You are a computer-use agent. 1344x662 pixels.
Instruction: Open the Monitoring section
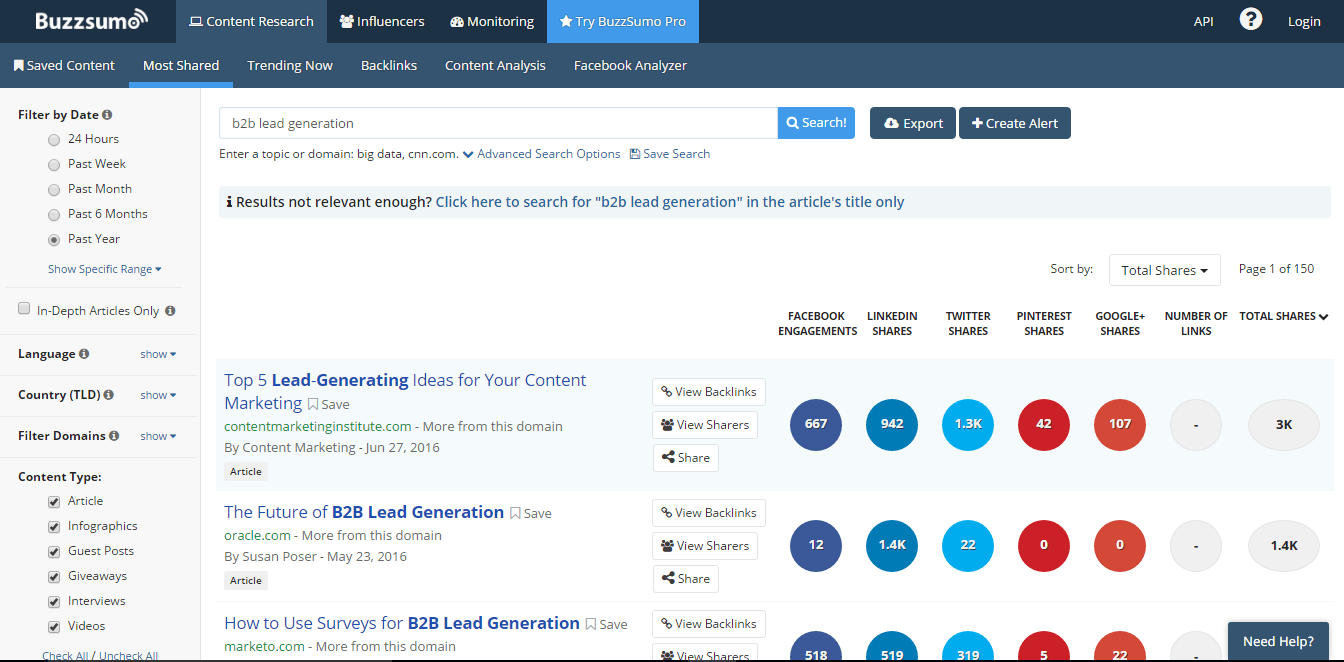tap(492, 21)
